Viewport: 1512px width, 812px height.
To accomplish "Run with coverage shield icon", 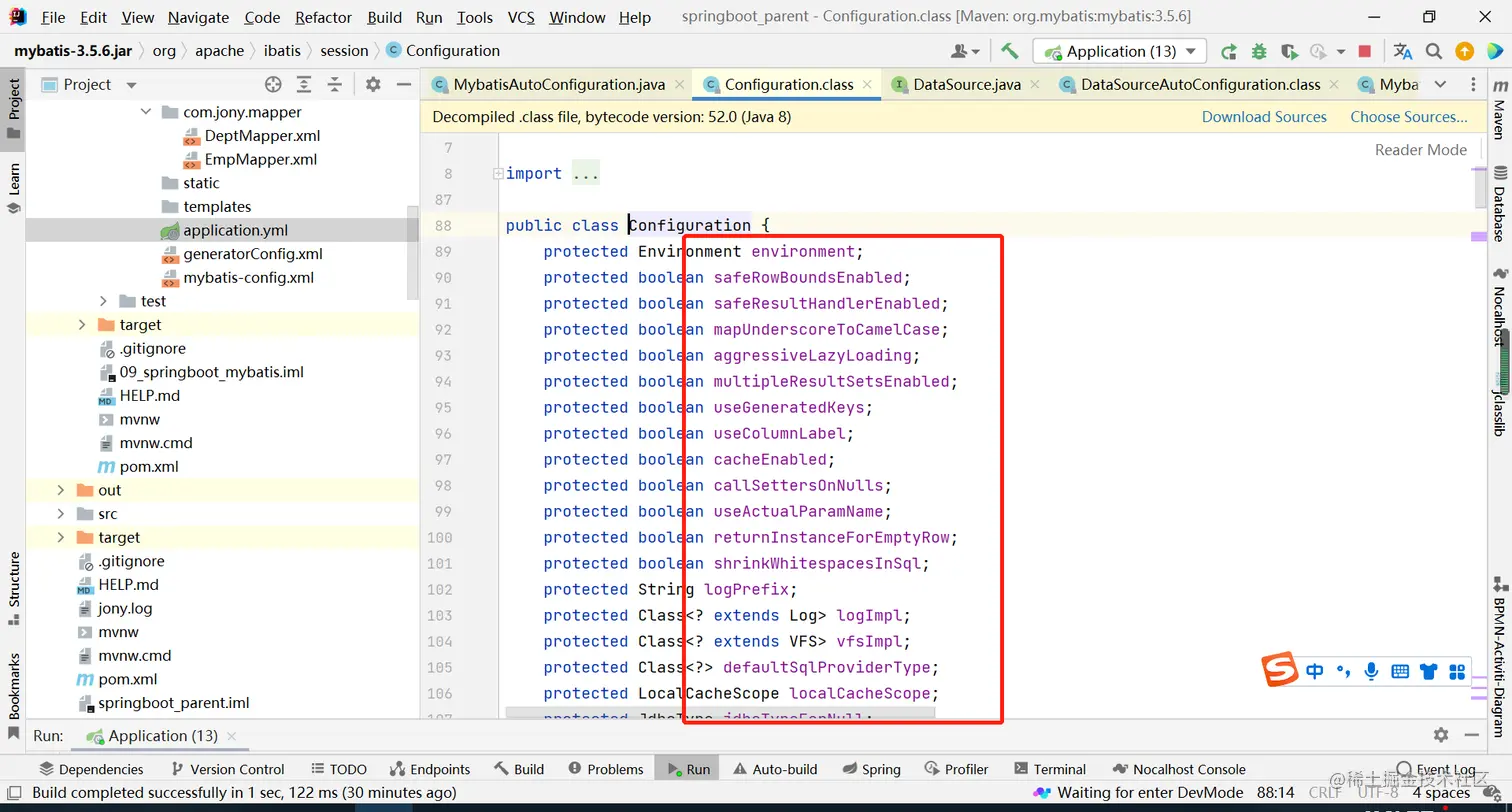I will (x=1289, y=51).
